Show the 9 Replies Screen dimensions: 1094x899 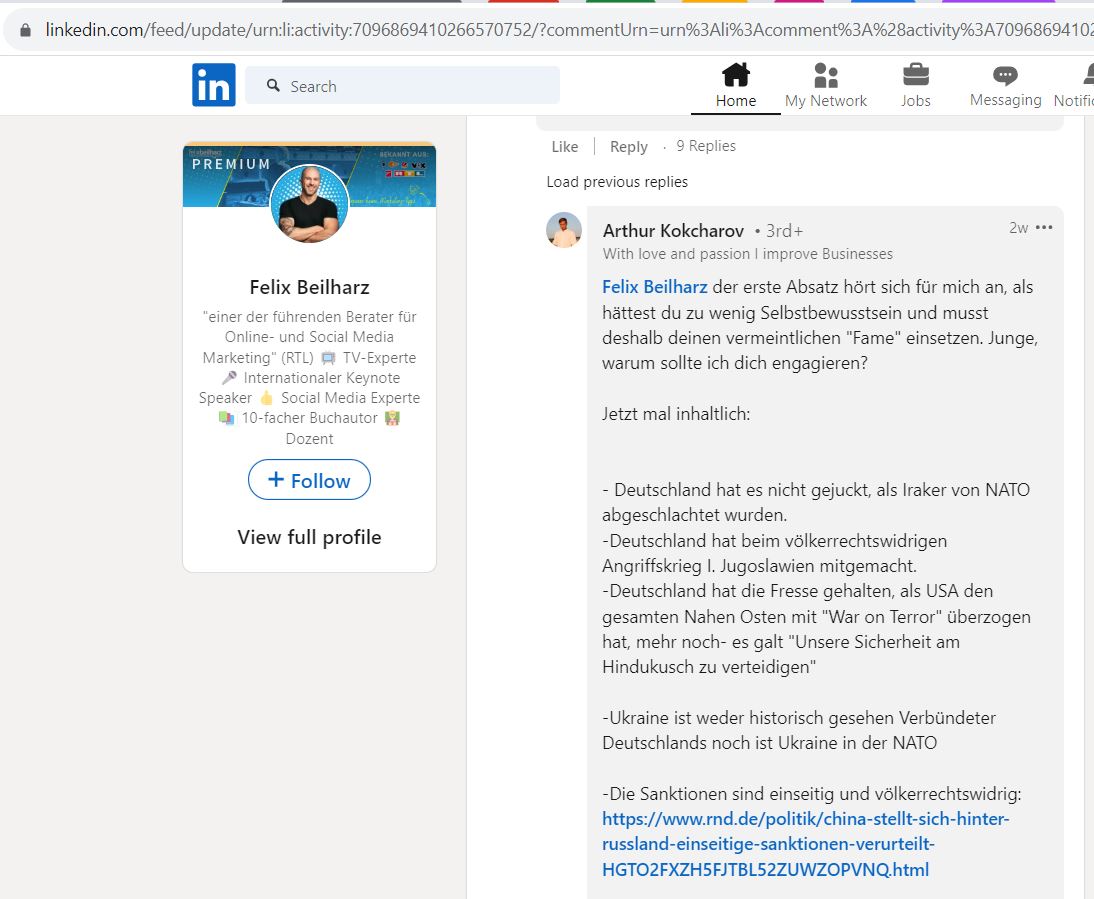[x=706, y=146]
